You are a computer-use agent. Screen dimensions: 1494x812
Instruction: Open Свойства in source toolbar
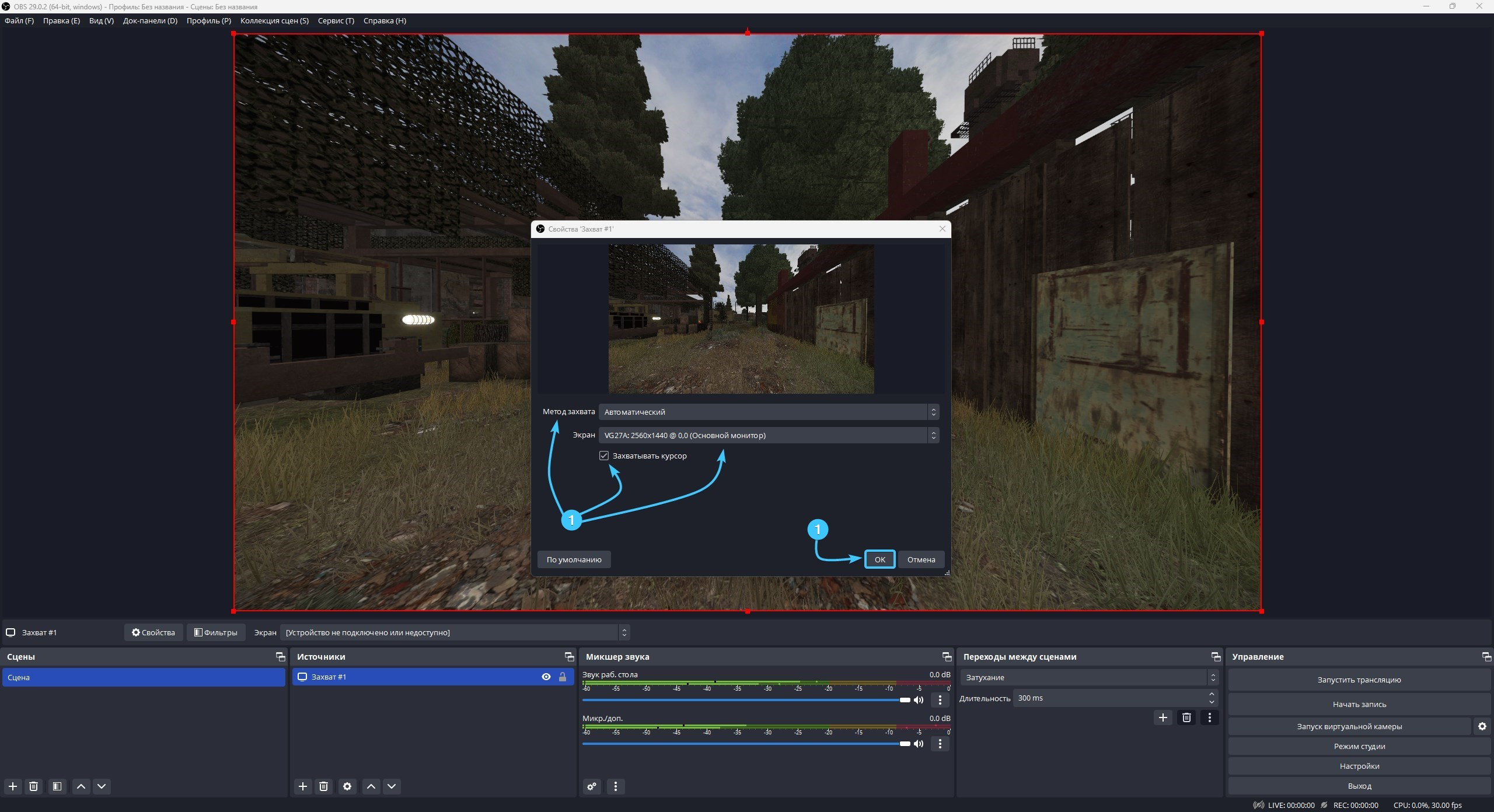[x=153, y=632]
